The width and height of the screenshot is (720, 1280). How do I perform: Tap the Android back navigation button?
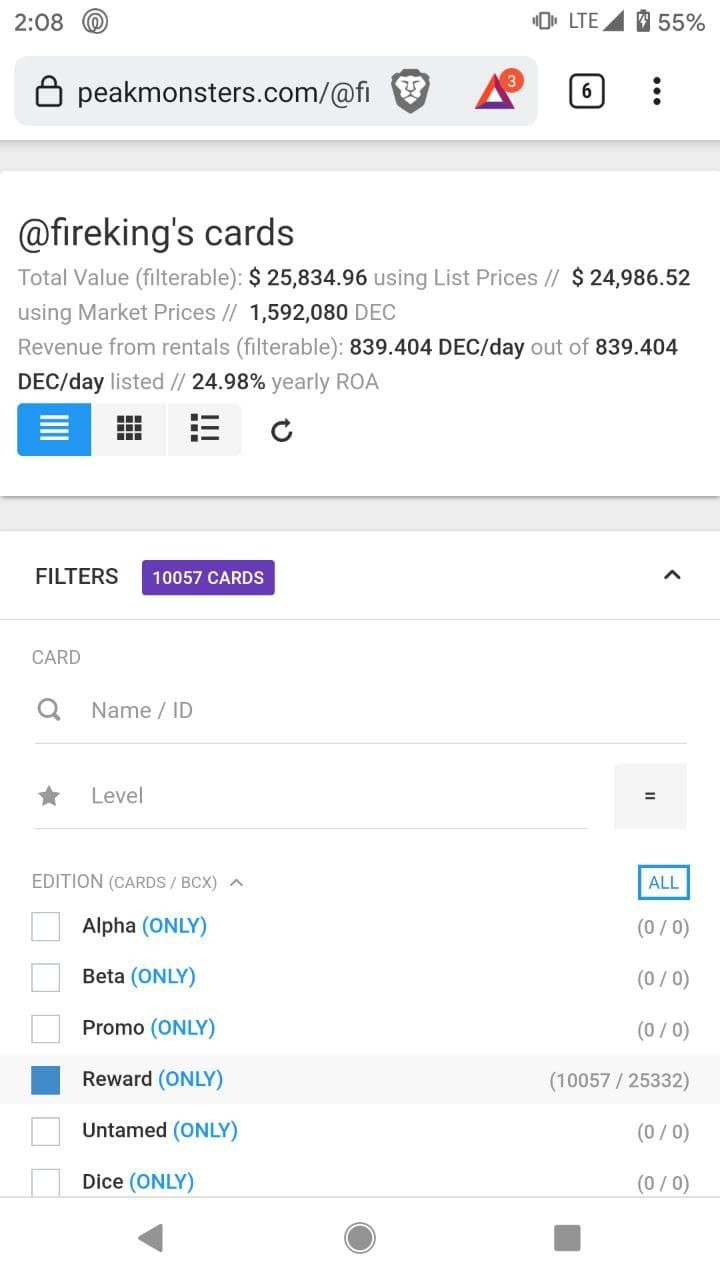point(151,1238)
